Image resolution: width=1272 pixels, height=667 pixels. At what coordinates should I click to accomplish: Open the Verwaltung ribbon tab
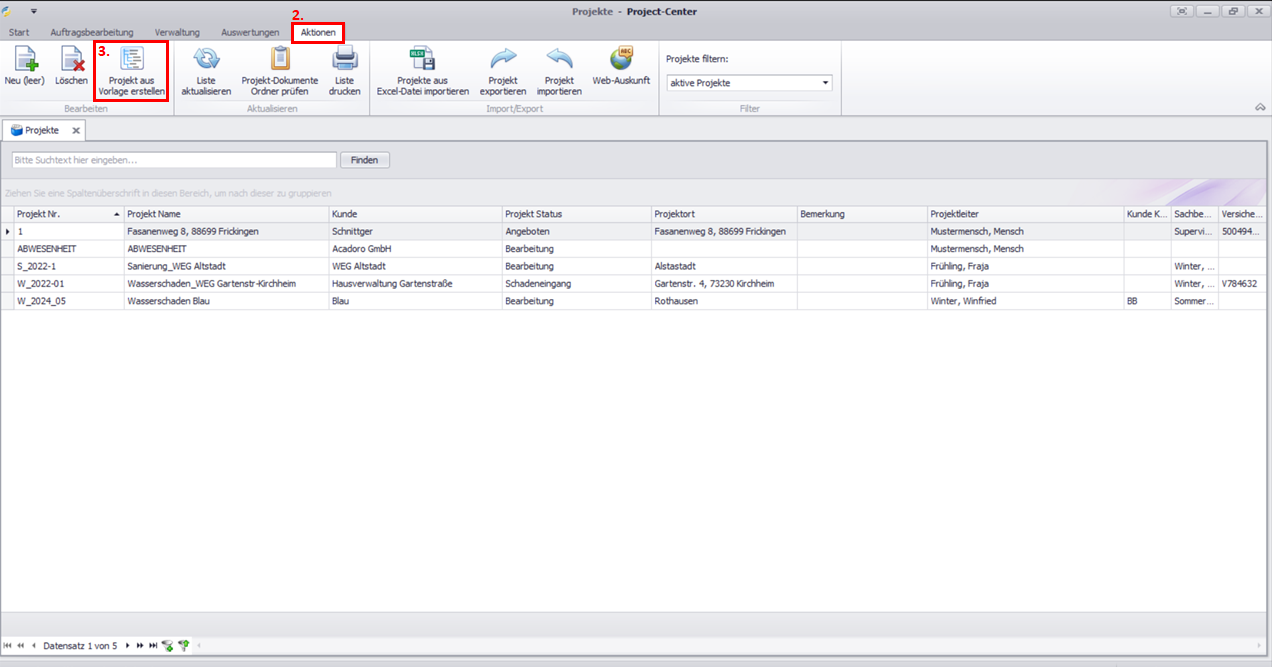click(x=176, y=33)
